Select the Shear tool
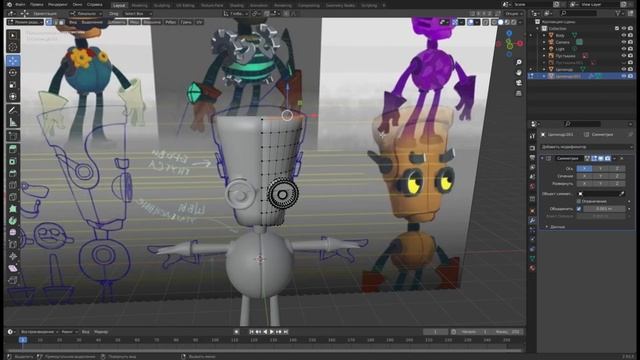 pos(13,268)
